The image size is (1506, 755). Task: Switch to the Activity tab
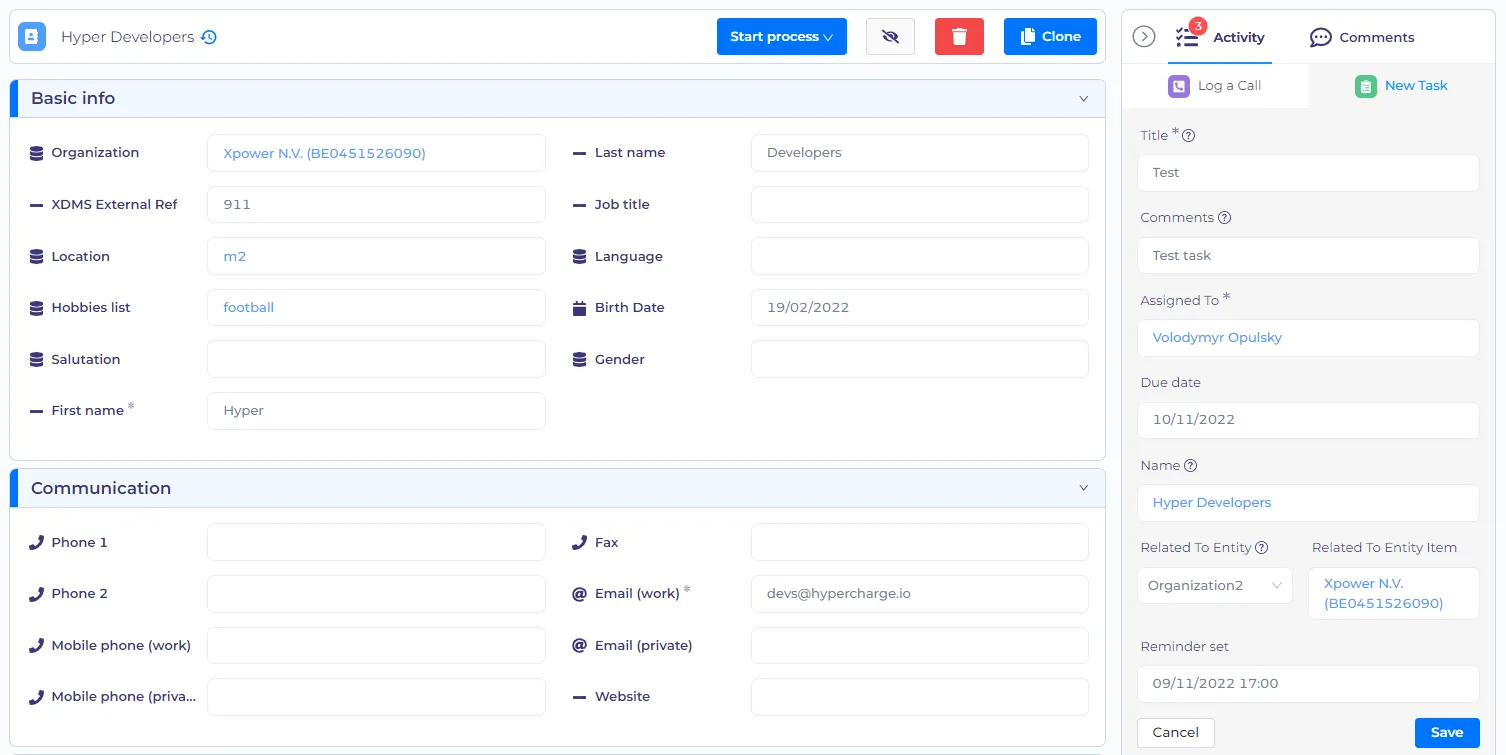point(1221,37)
